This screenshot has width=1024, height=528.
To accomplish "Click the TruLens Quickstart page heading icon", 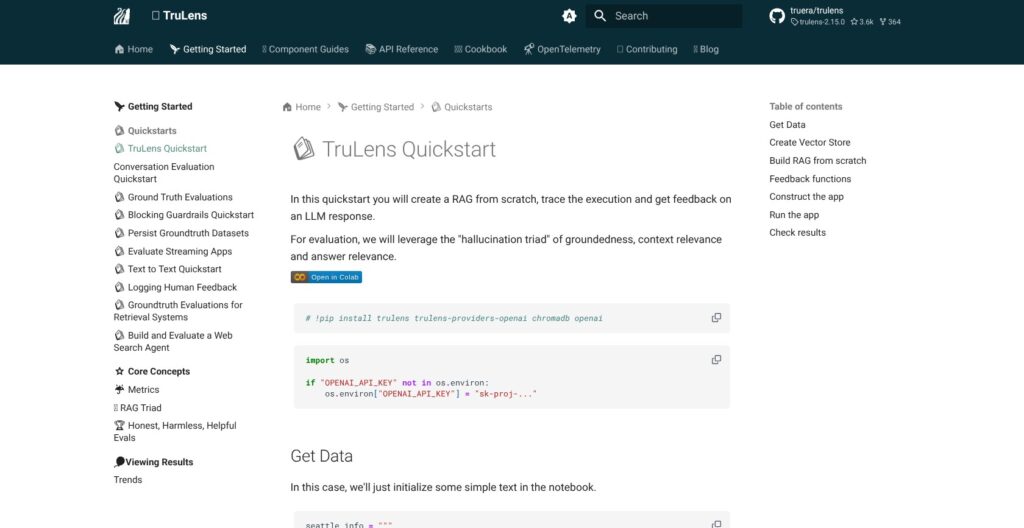I will (304, 149).
